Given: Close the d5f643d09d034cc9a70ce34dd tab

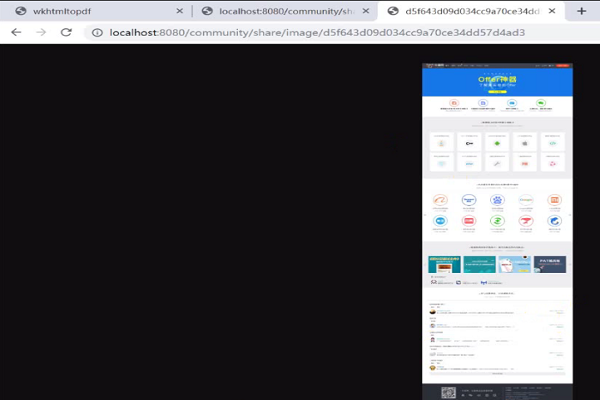Looking at the screenshot, I should click(x=552, y=11).
